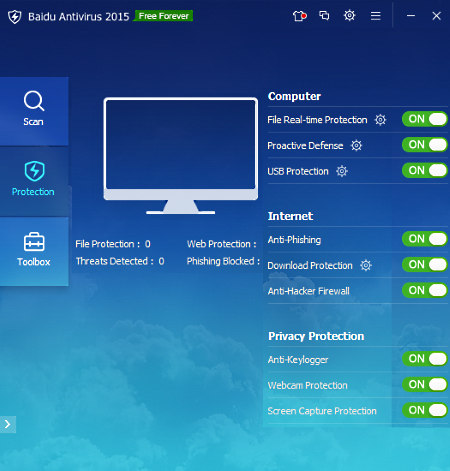This screenshot has height=471, width=450.
Task: Click the Baidu Antivirus shield logo
Action: tap(15, 17)
